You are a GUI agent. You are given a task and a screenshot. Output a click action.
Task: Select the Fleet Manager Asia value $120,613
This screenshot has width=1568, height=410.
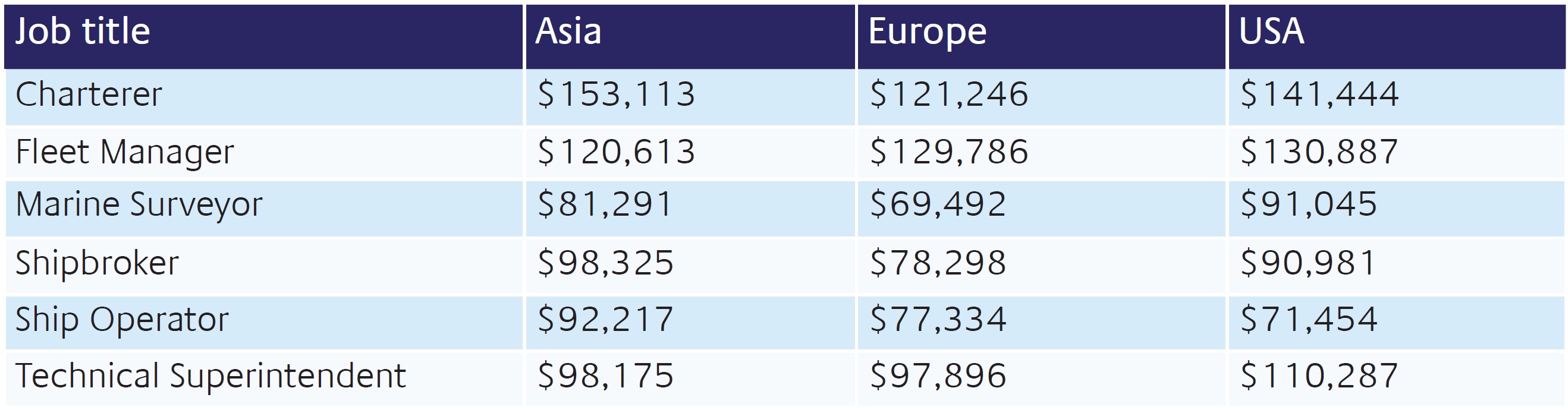click(x=616, y=152)
